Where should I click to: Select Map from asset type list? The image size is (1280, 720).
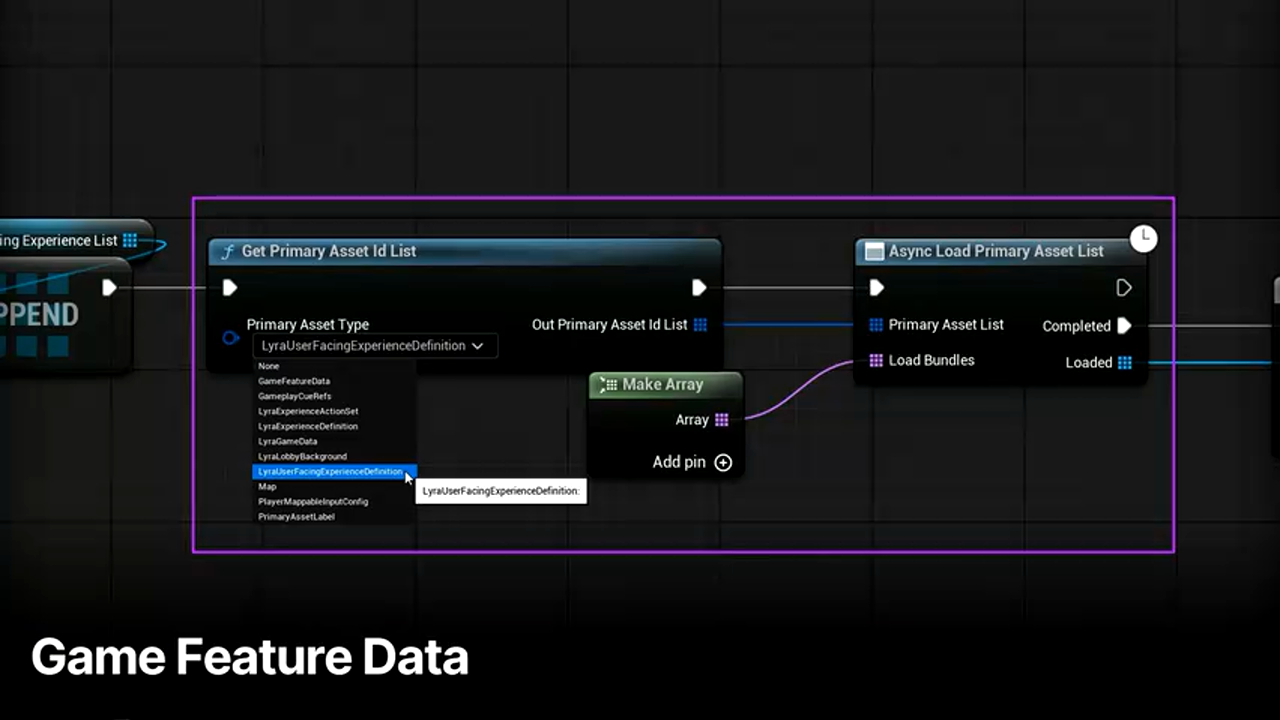point(267,487)
